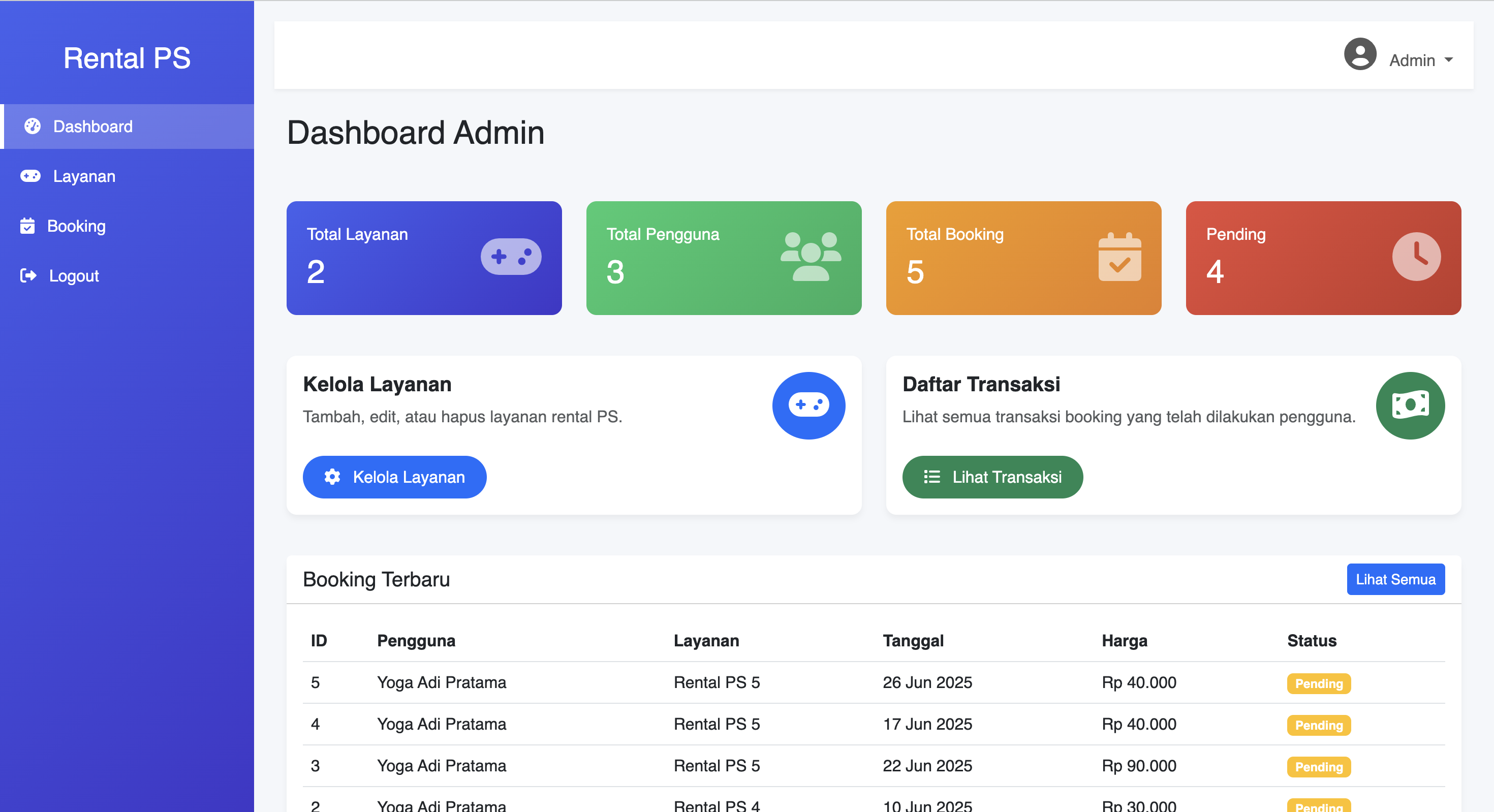Viewport: 1494px width, 812px height.
Task: Open the Dashboard sidebar menu item
Action: click(93, 127)
